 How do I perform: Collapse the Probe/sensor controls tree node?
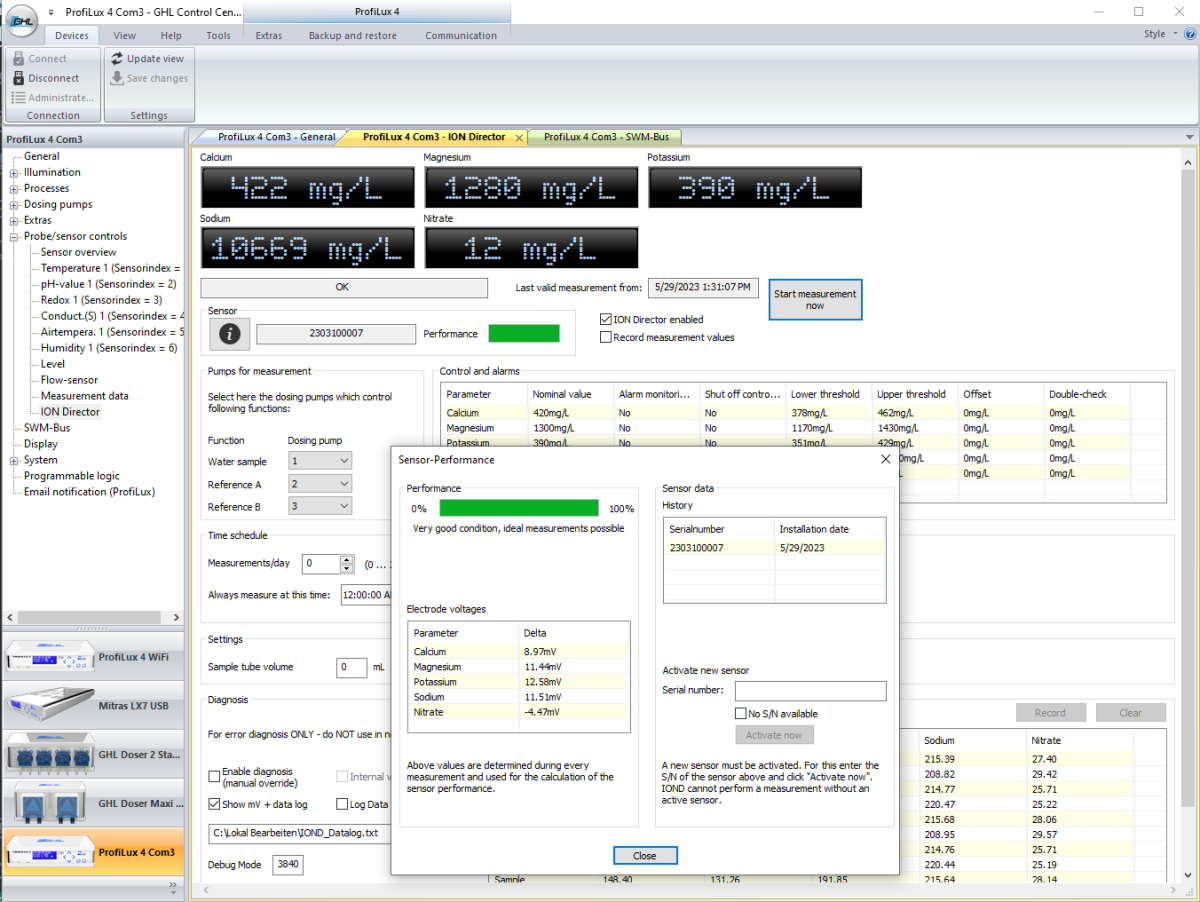14,237
